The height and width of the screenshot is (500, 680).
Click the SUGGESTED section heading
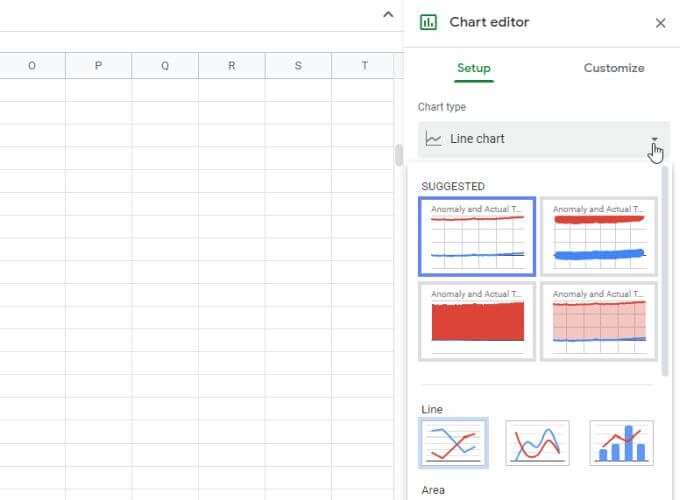pos(453,186)
